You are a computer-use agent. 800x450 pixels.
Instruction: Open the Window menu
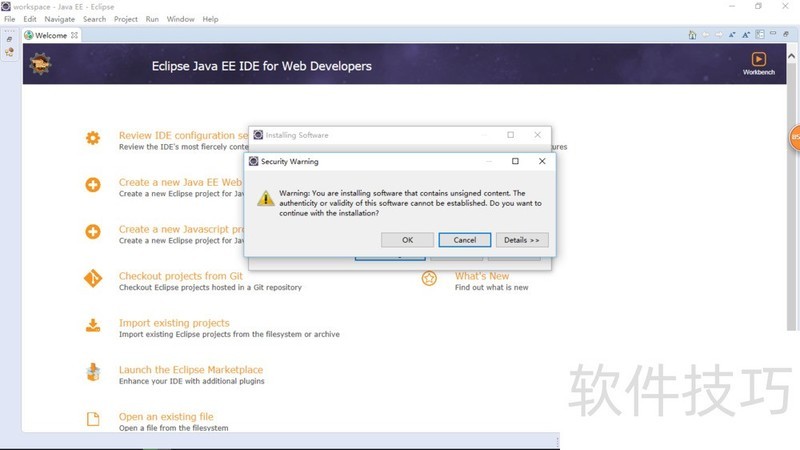click(x=180, y=19)
